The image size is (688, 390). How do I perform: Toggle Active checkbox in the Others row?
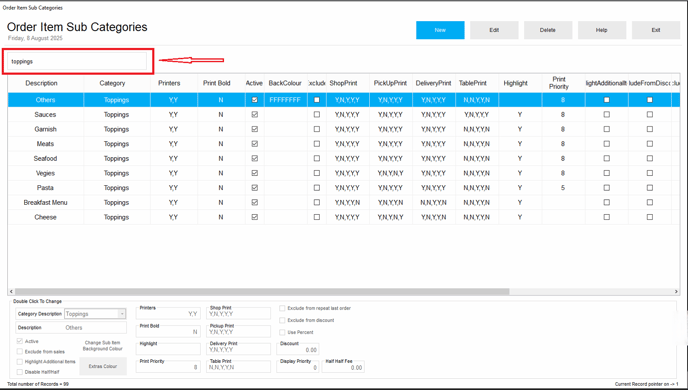pos(254,100)
